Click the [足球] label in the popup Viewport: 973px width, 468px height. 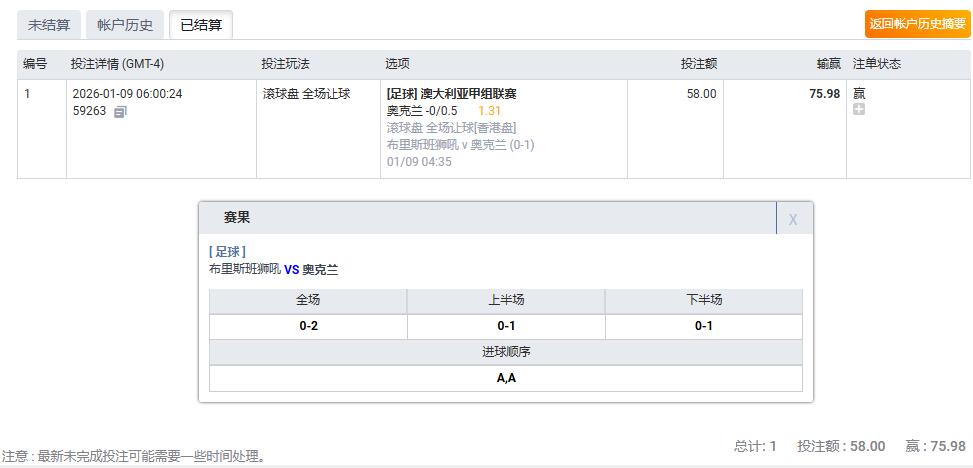pyautogui.click(x=227, y=252)
